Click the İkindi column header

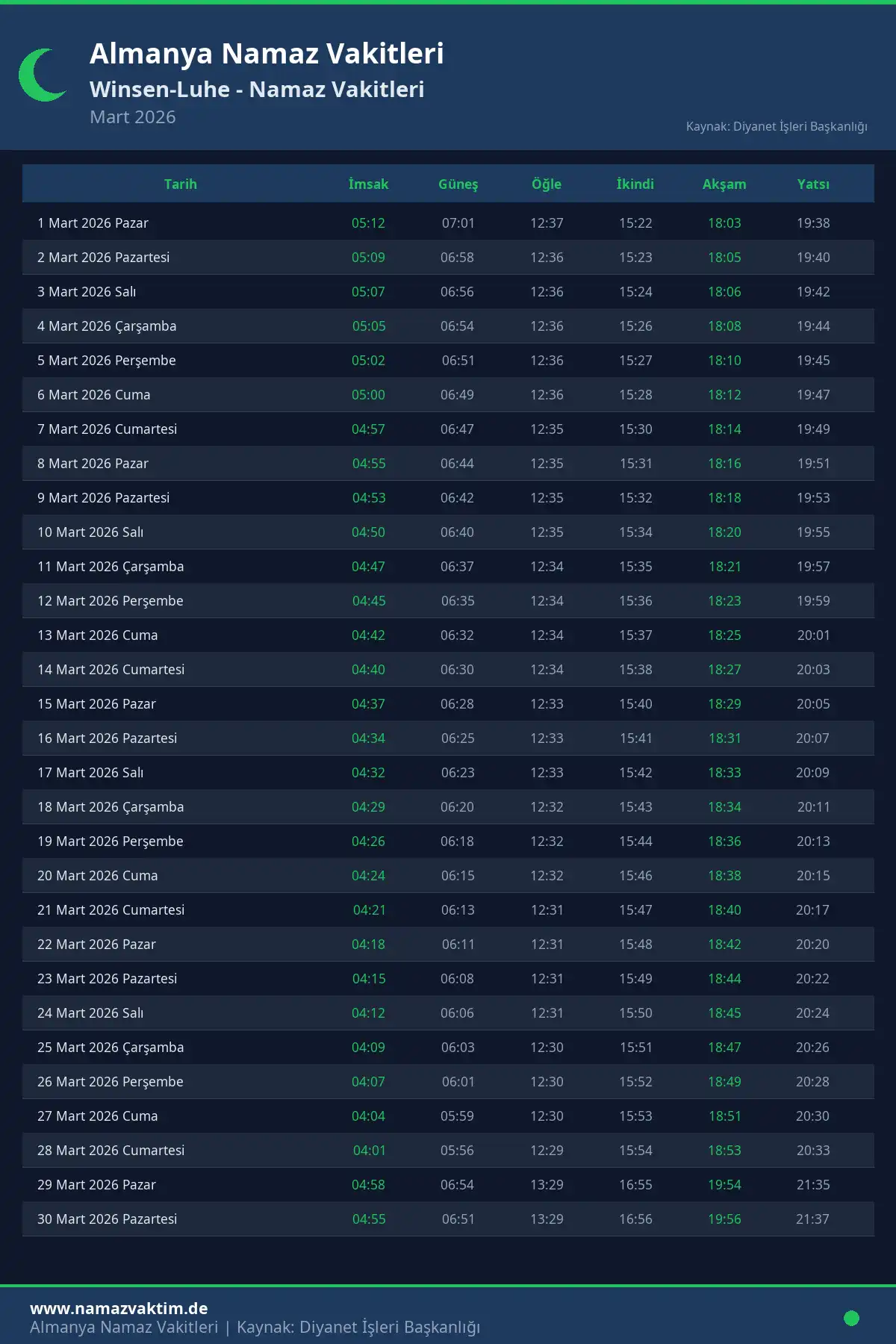(x=635, y=184)
